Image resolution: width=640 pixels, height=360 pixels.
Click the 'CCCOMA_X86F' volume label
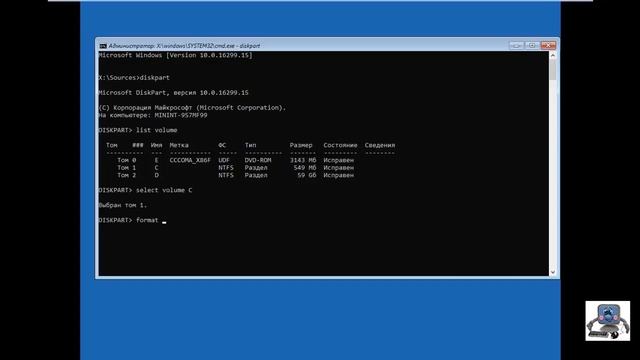[190, 160]
